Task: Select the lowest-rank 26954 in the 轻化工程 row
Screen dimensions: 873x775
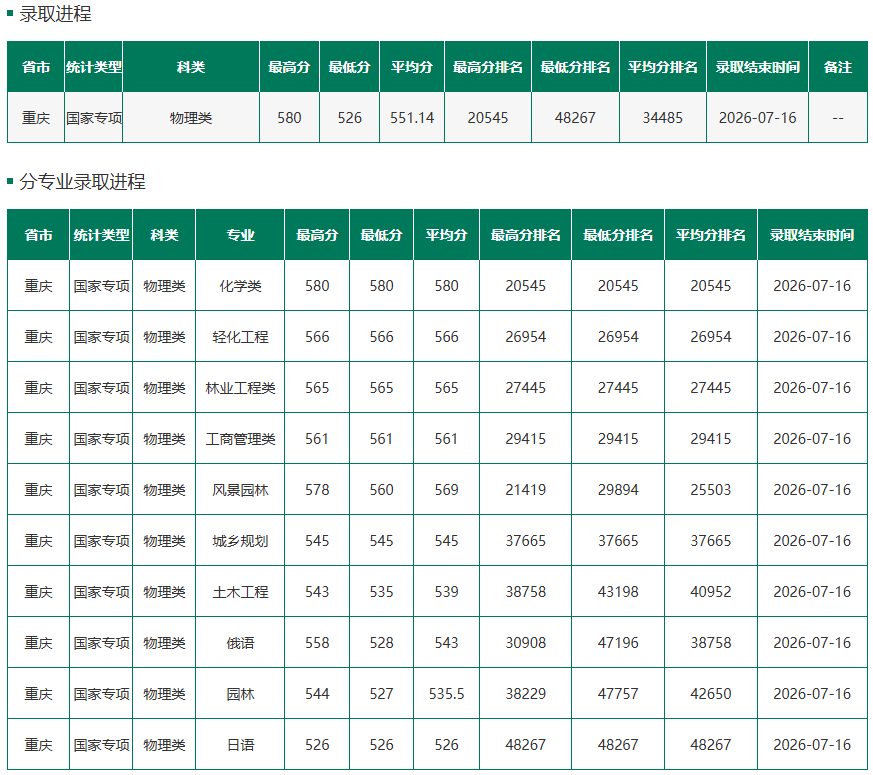Action: point(617,337)
